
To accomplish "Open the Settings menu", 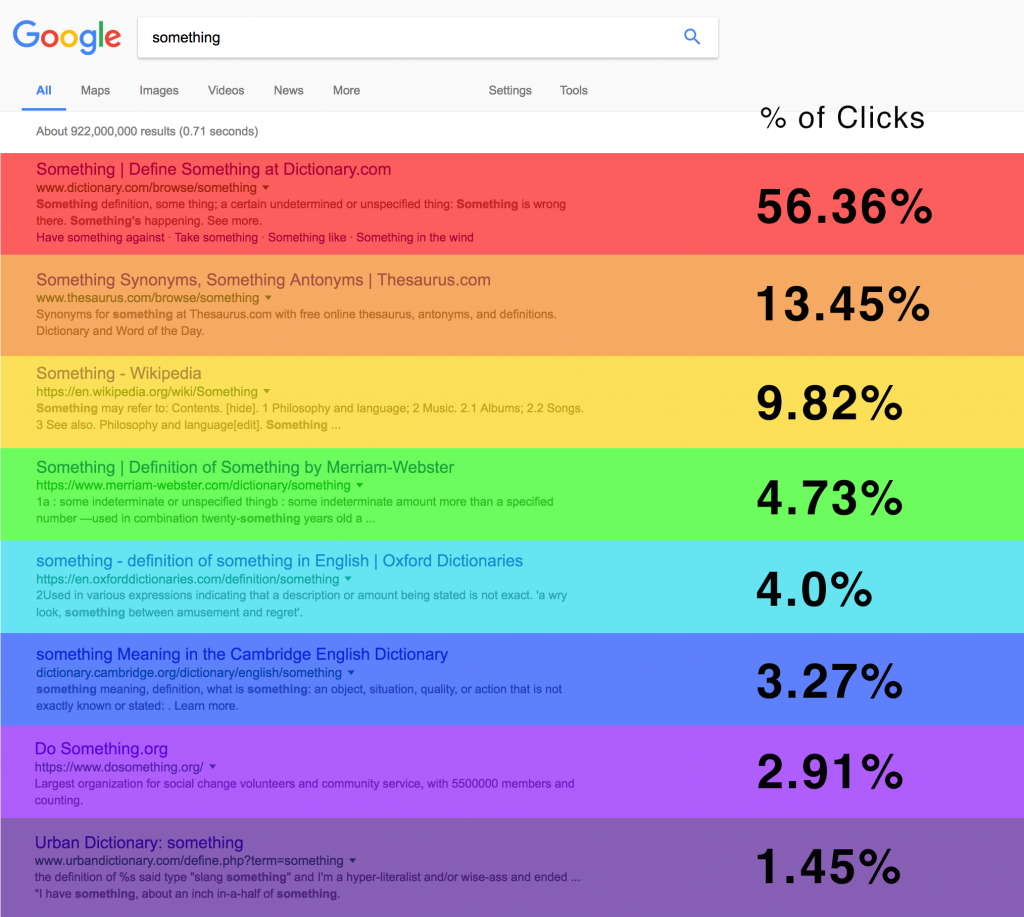I will (x=510, y=90).
